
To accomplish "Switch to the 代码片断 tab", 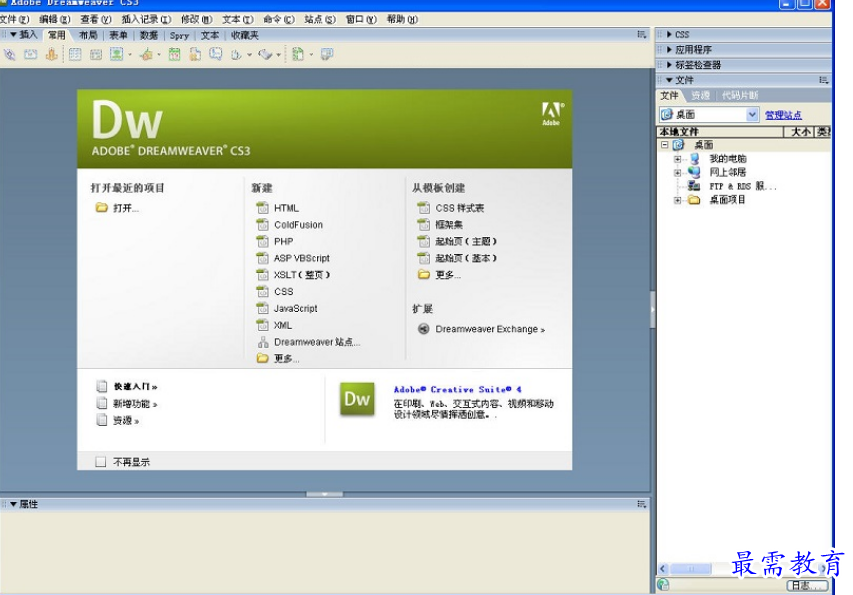I will (x=739, y=96).
